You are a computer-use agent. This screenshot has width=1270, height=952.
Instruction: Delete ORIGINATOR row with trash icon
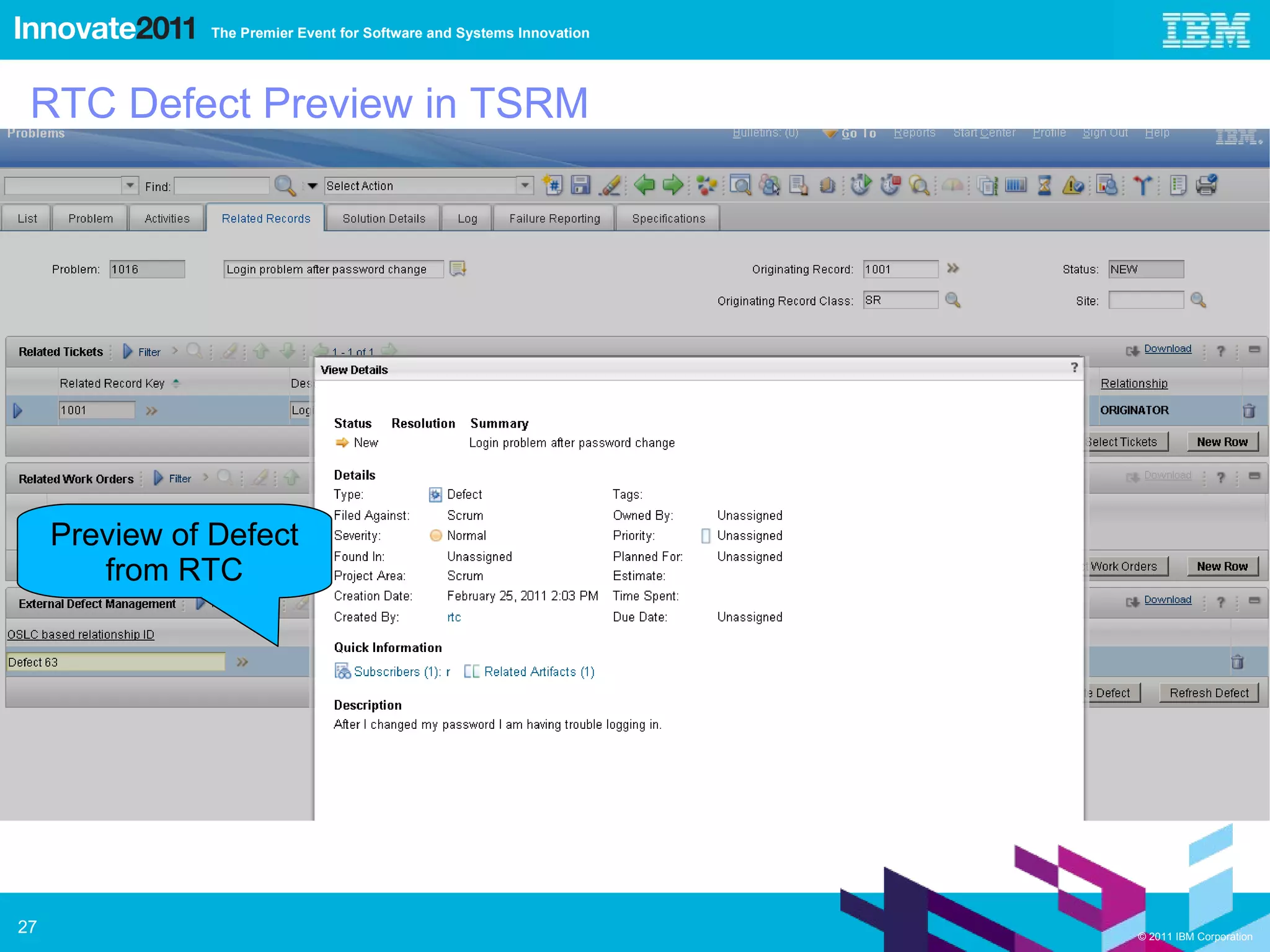tap(1249, 410)
